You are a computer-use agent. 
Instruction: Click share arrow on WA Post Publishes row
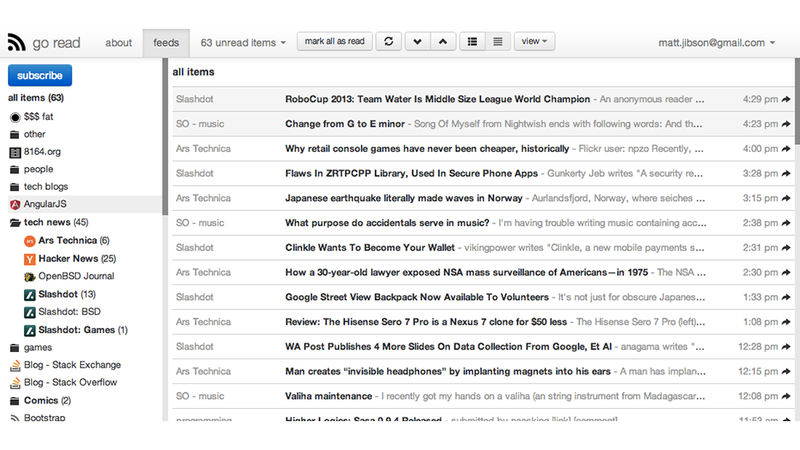click(x=786, y=346)
